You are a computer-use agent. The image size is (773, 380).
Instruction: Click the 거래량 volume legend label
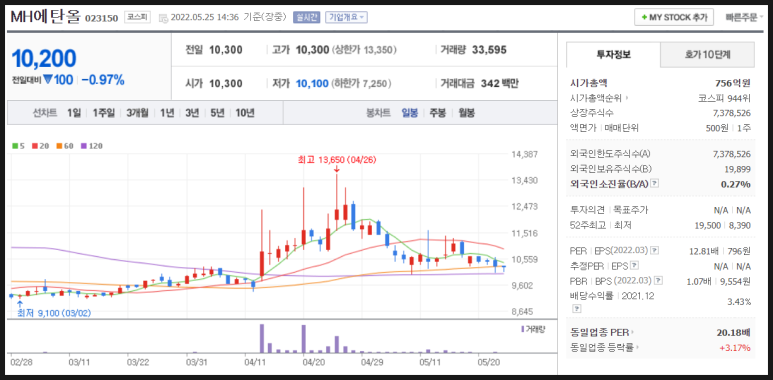tap(533, 329)
